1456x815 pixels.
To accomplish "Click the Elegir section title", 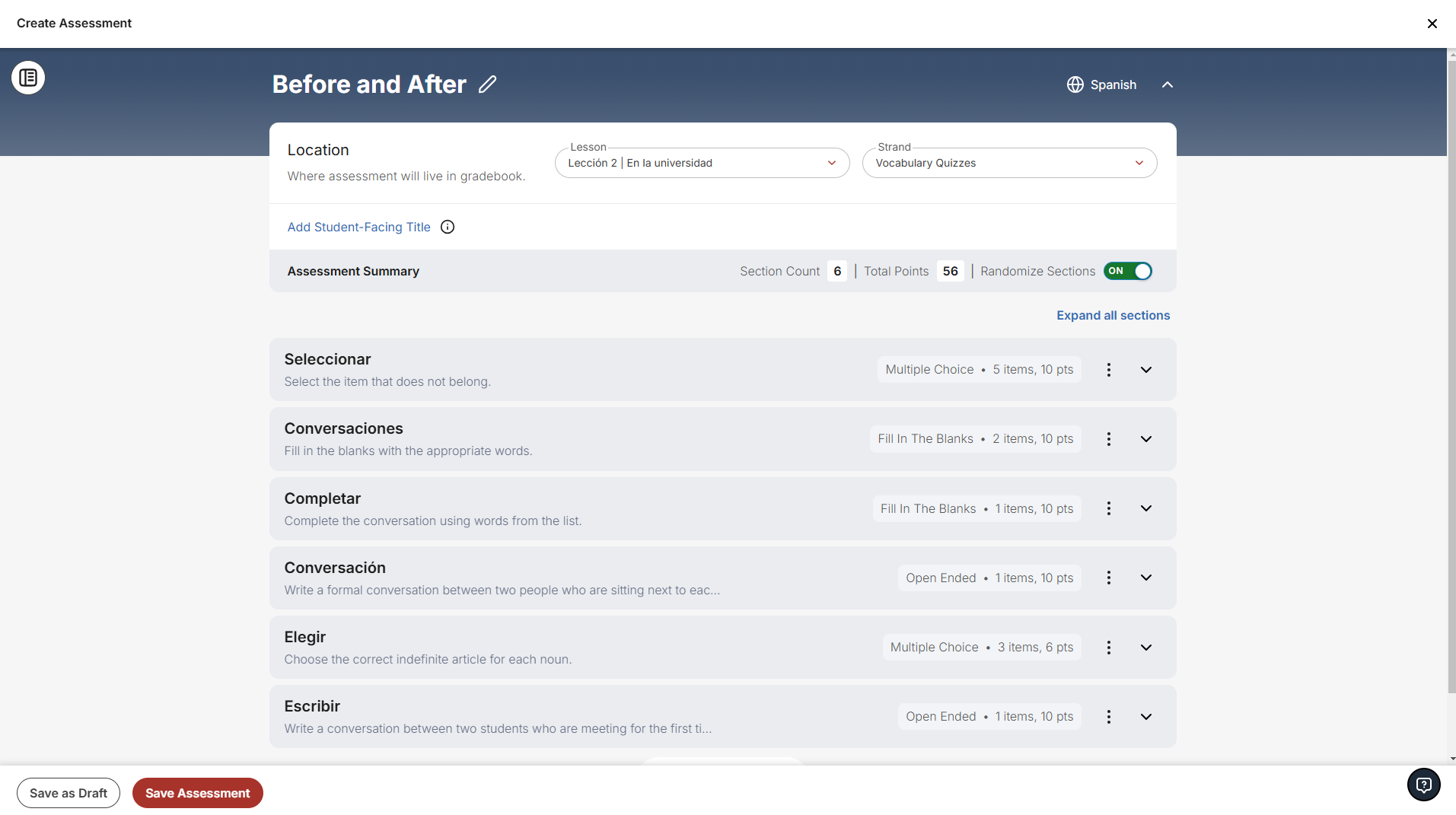I will [304, 637].
